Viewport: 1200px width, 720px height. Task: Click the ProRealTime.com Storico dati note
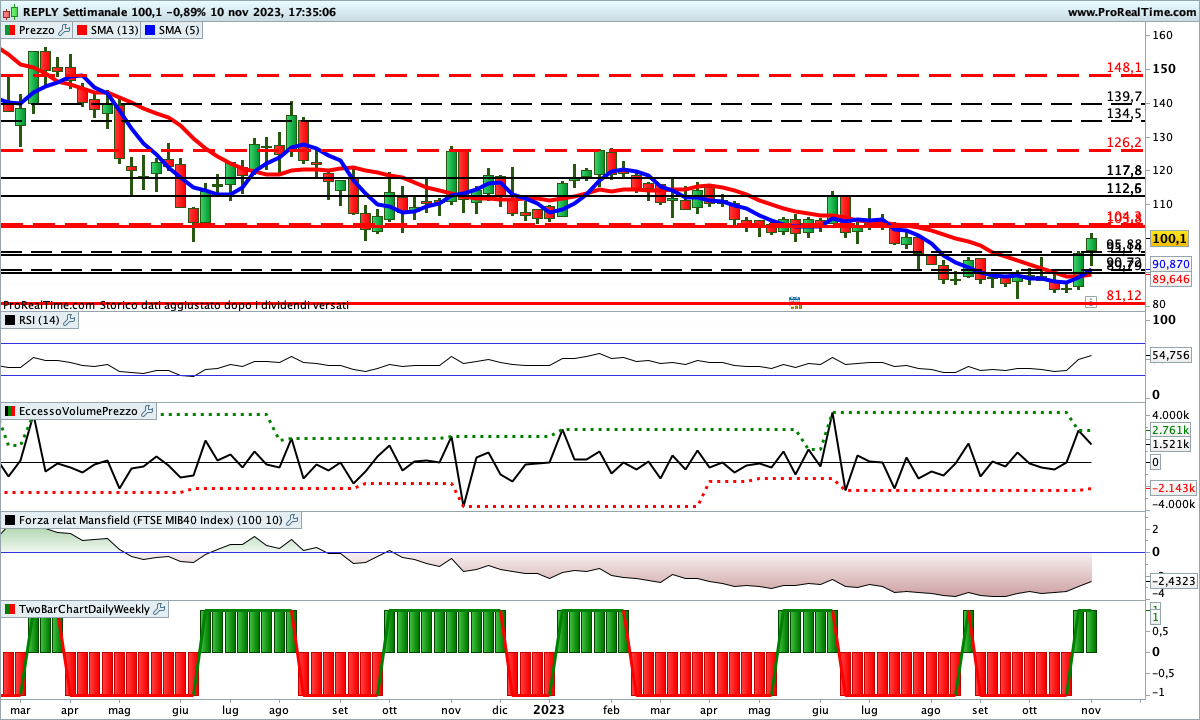(x=176, y=304)
